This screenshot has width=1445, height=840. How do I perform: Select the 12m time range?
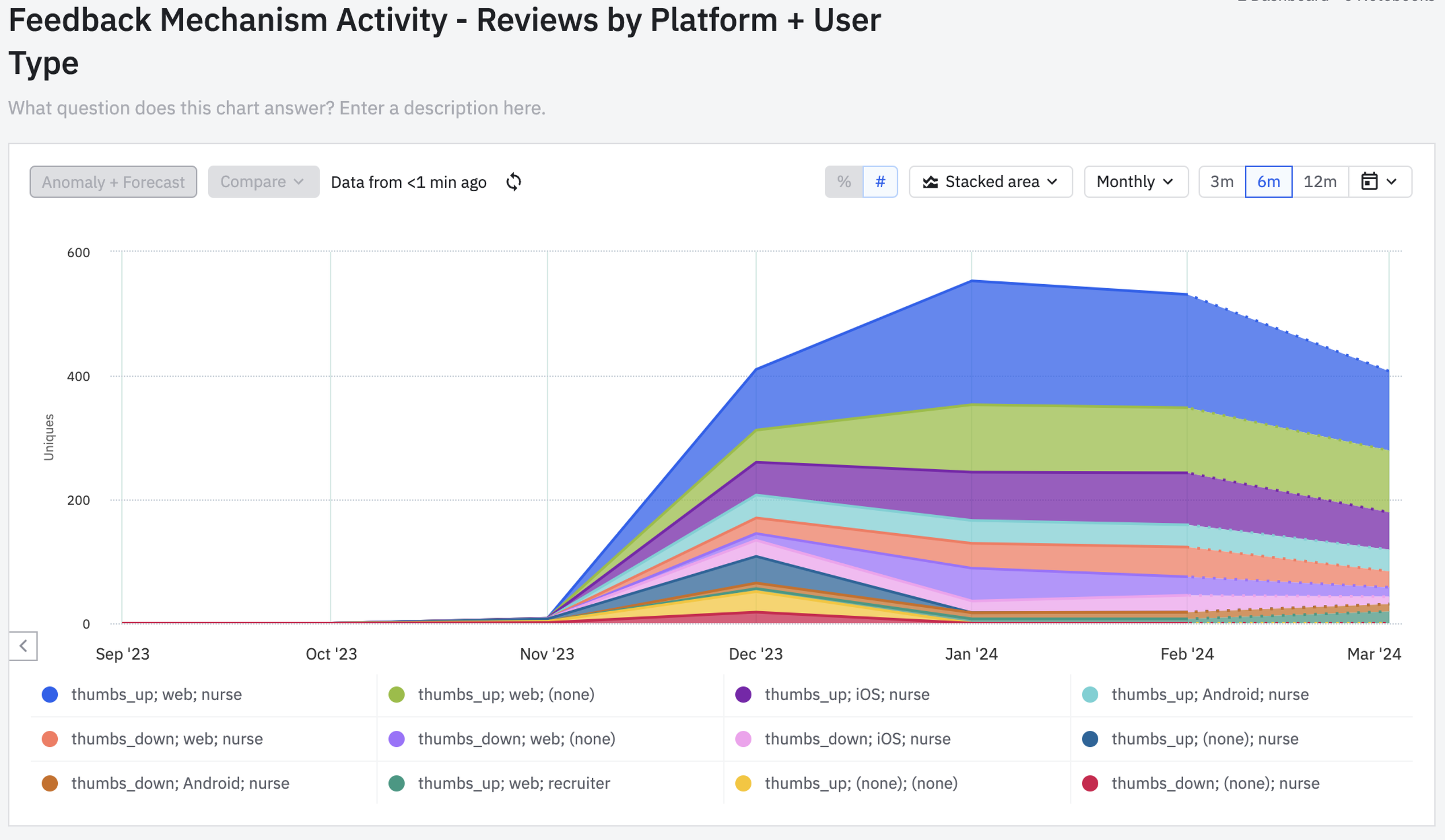(1320, 182)
